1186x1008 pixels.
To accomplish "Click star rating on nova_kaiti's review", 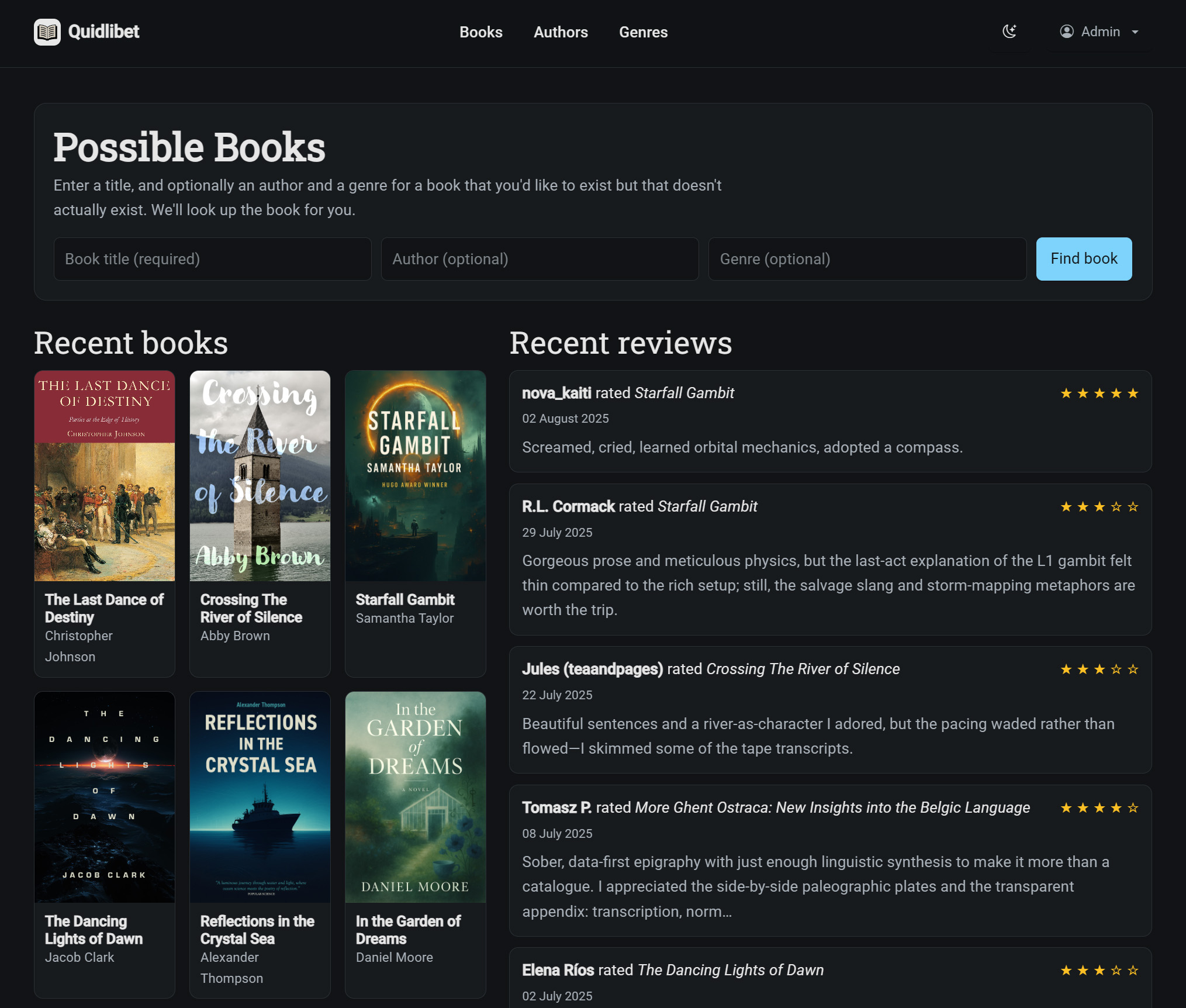I will pos(1099,393).
